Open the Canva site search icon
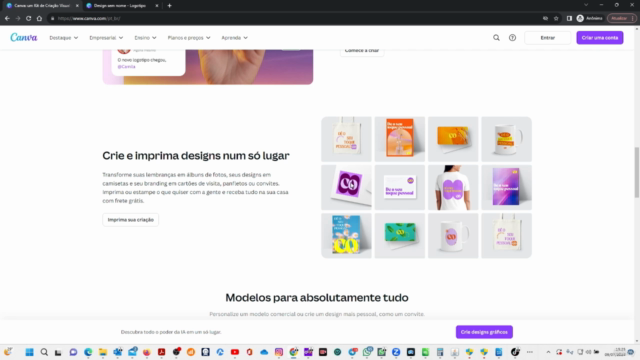This screenshot has height=360, width=640. [496, 38]
